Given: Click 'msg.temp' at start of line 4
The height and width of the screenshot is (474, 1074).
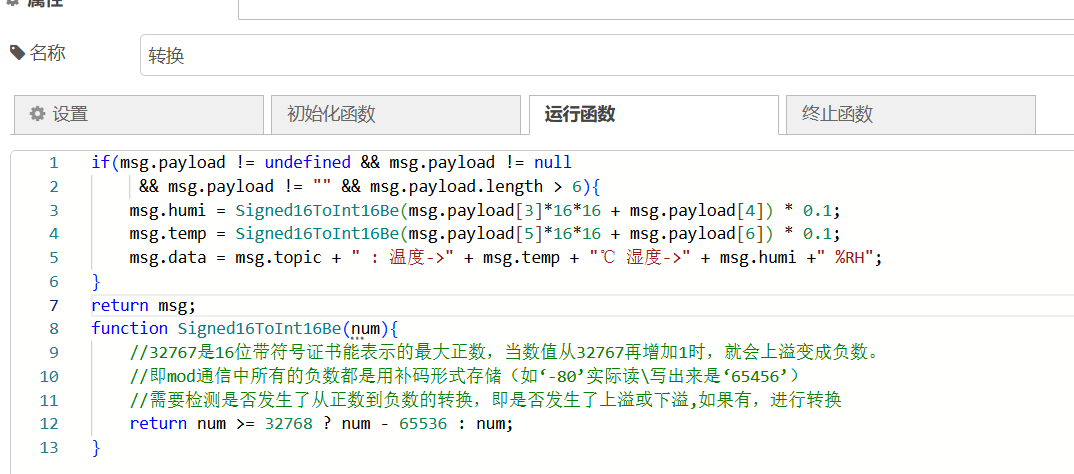Looking at the screenshot, I should click(x=168, y=234).
